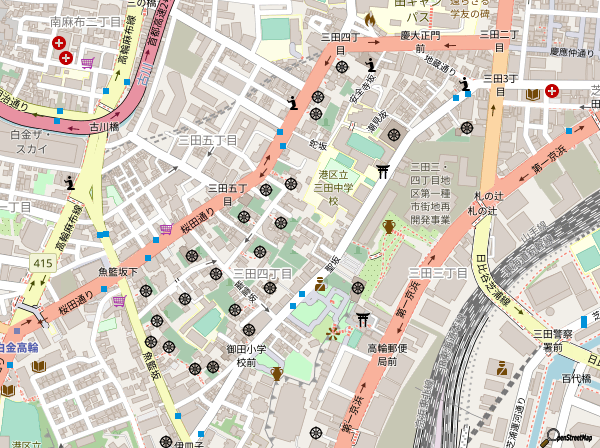Select the monument urn icon by 御田小学校前
Viewport: 600px width, 448px height.
pos(276,375)
